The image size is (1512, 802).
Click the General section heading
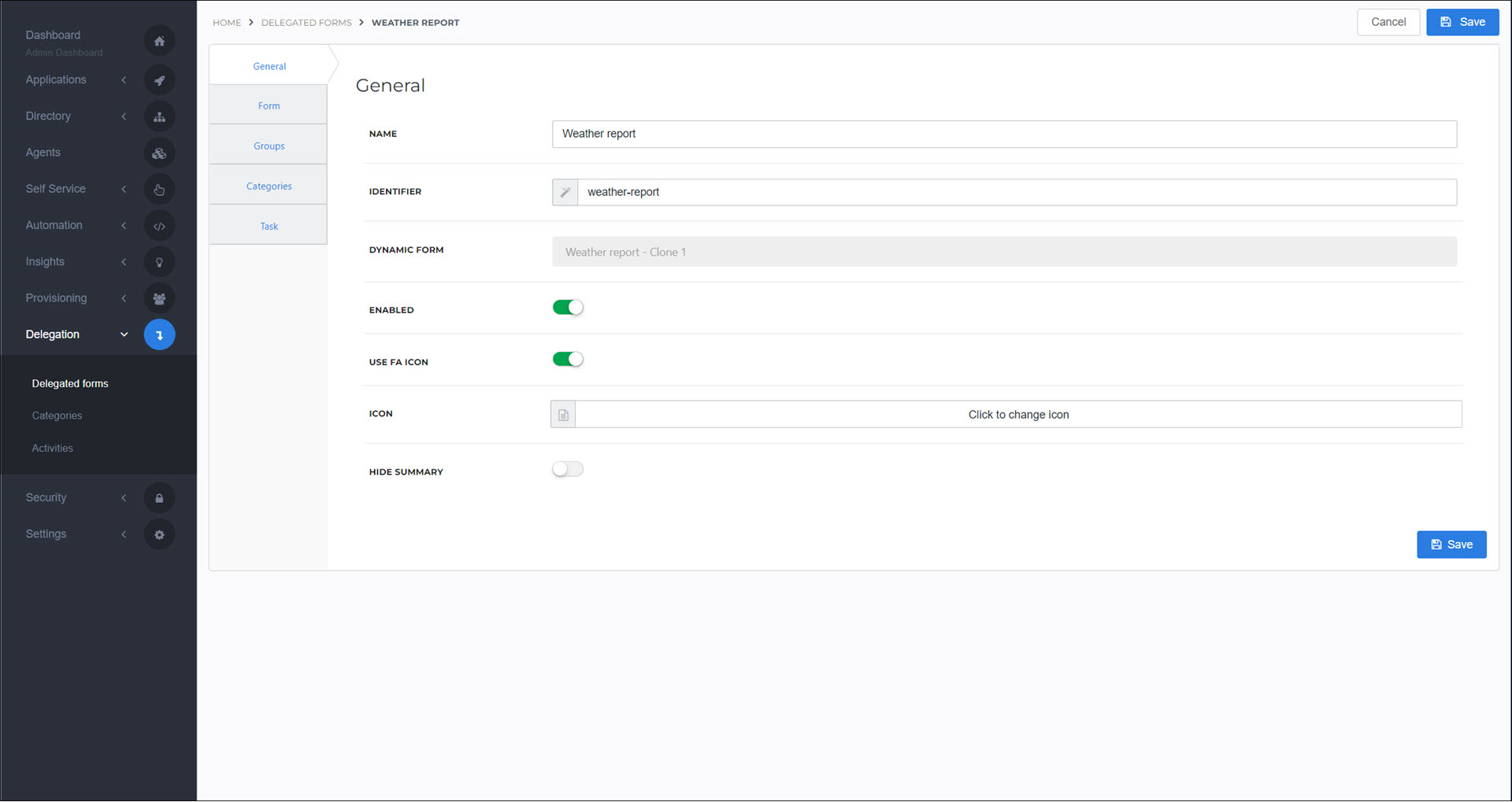[x=390, y=85]
